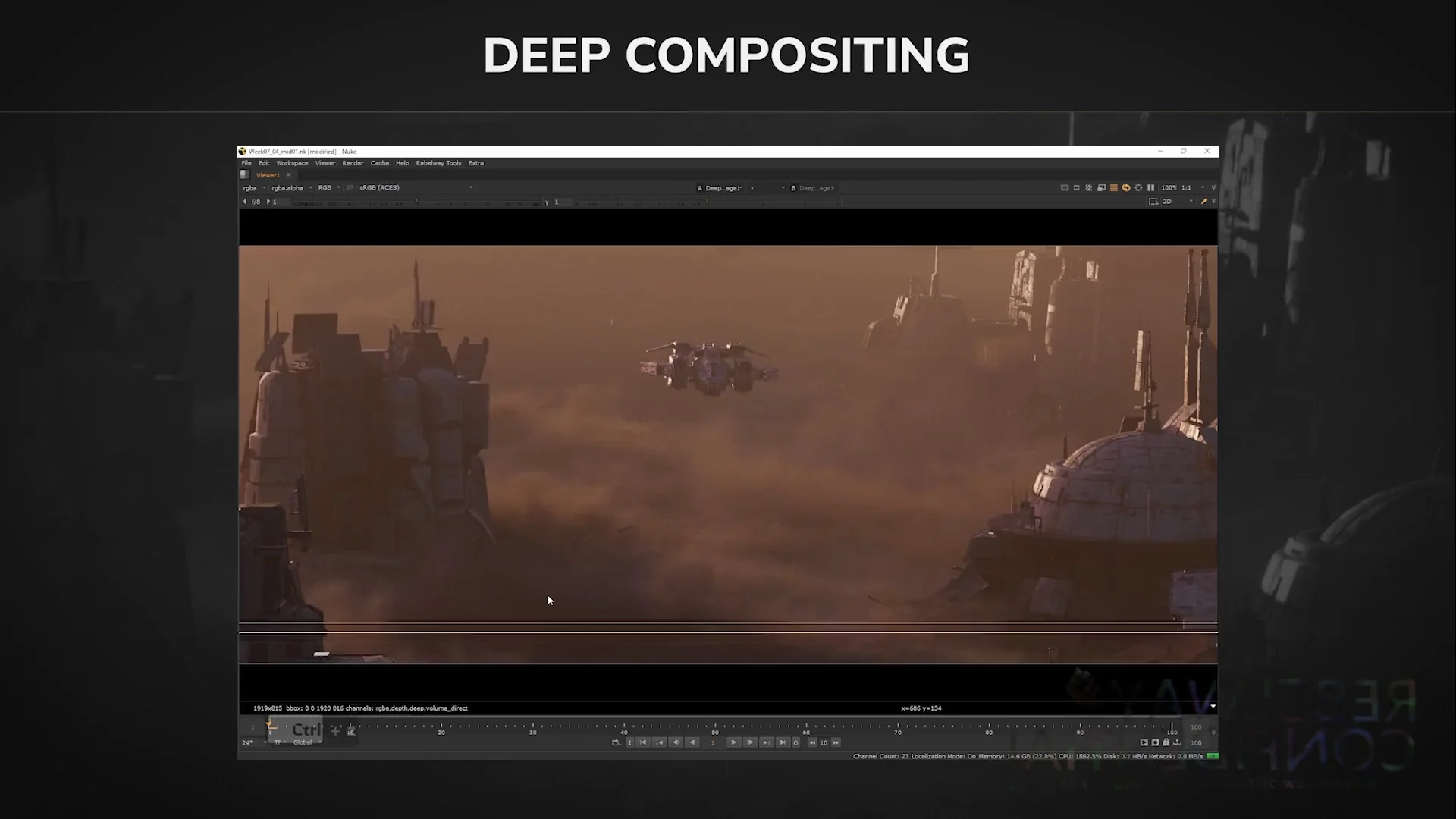Open the wipe composite mode dropdown
This screenshot has height=819, width=1456.
tap(767, 188)
